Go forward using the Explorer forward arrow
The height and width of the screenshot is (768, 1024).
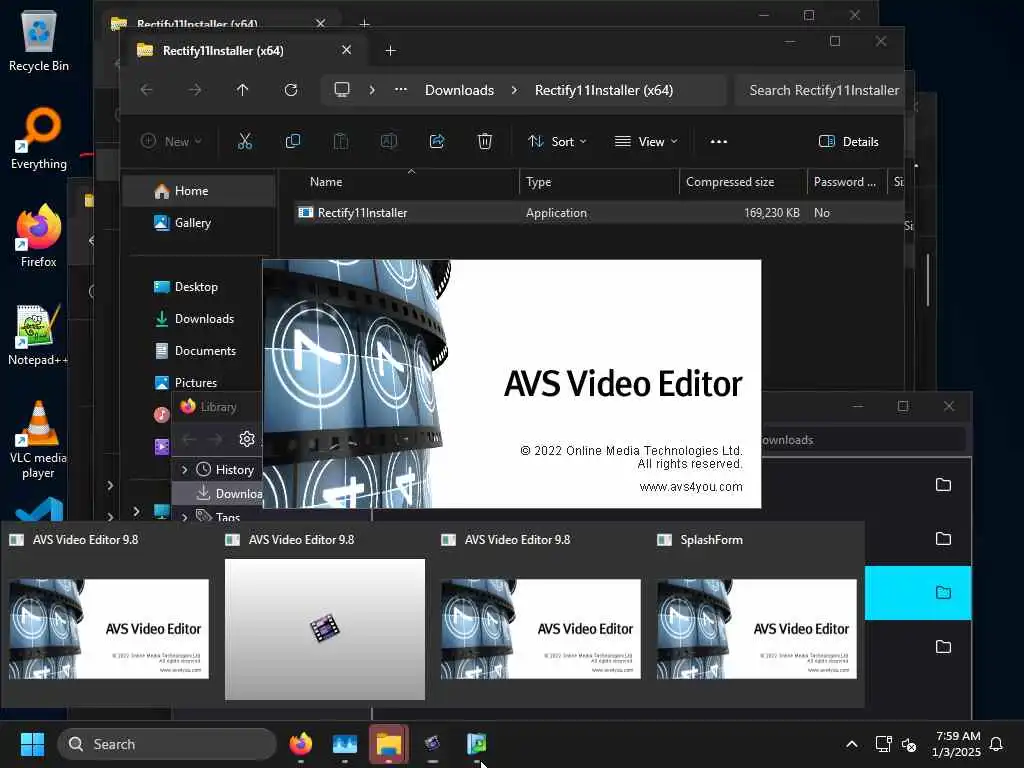click(x=195, y=90)
